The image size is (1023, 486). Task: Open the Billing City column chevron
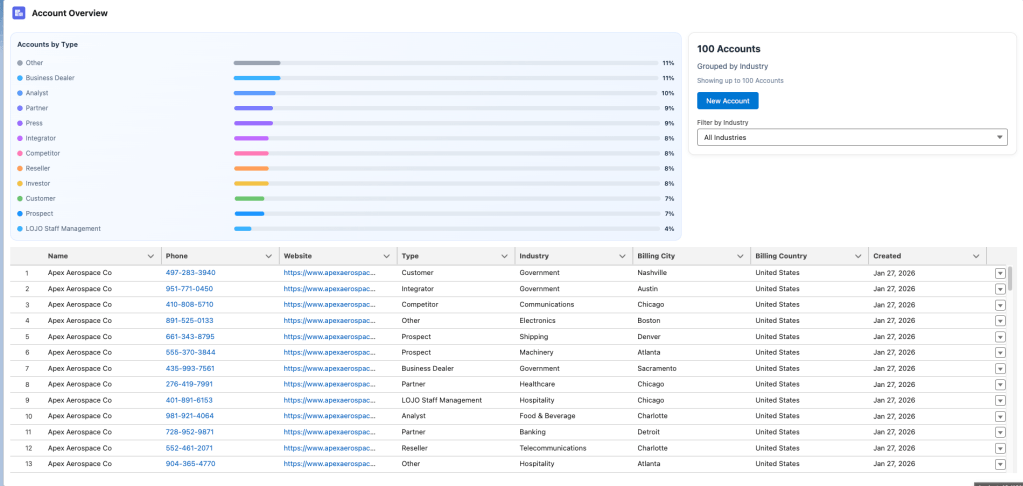pyautogui.click(x=740, y=256)
